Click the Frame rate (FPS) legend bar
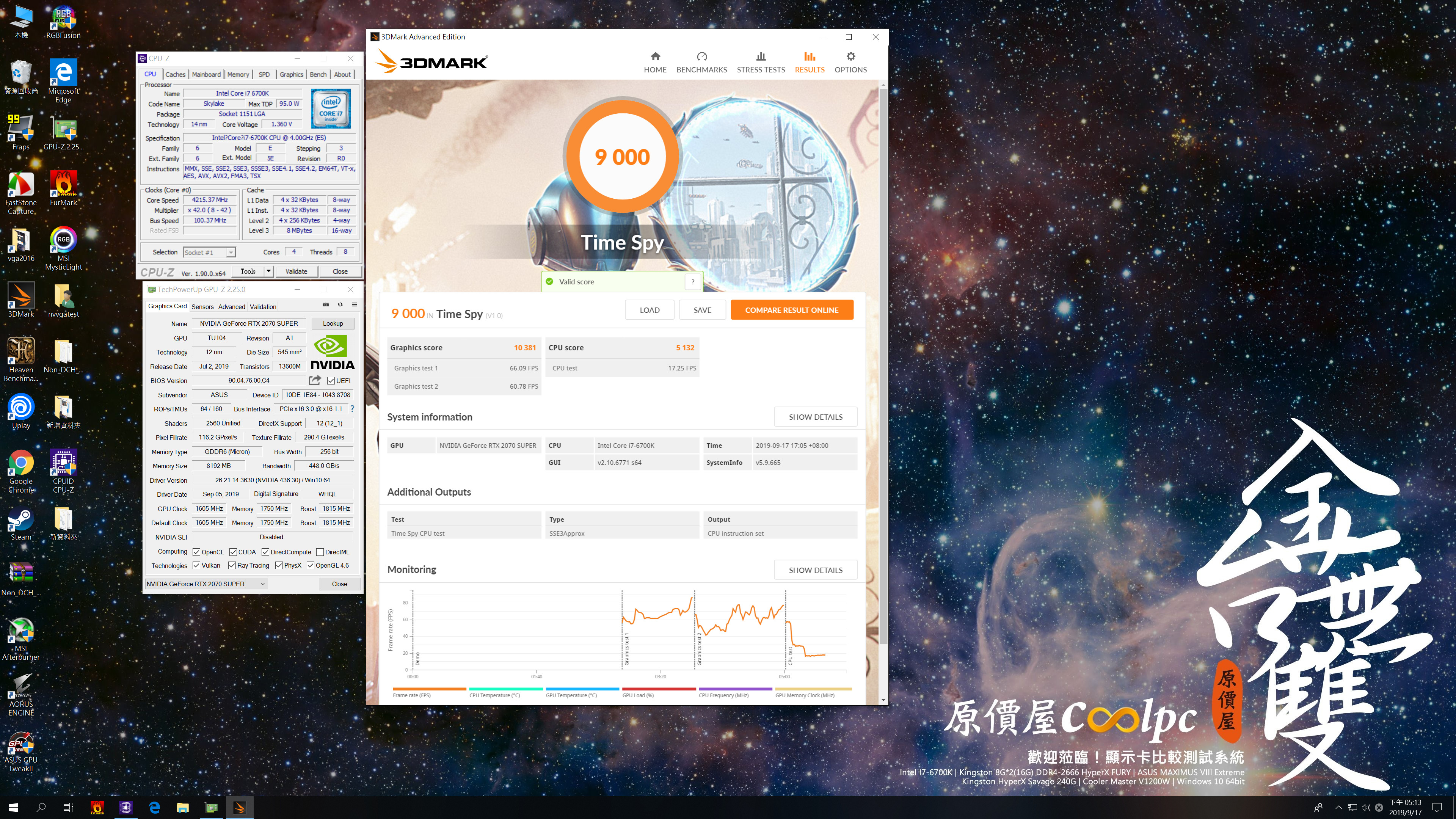 point(430,689)
